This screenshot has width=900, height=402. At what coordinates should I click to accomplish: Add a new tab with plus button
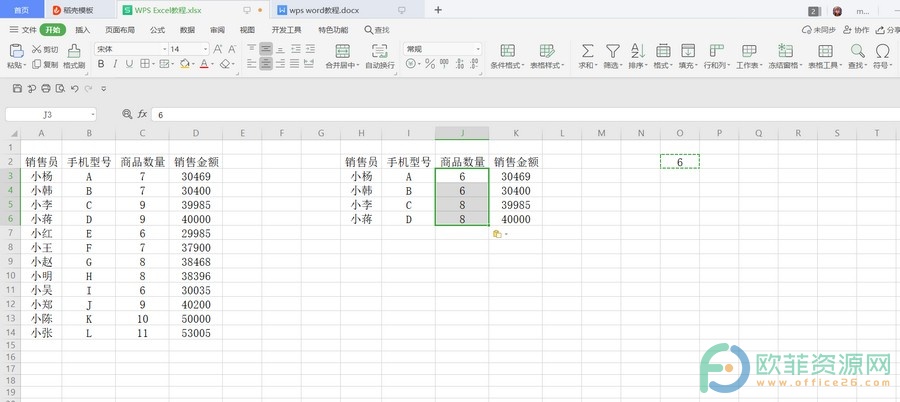438,10
